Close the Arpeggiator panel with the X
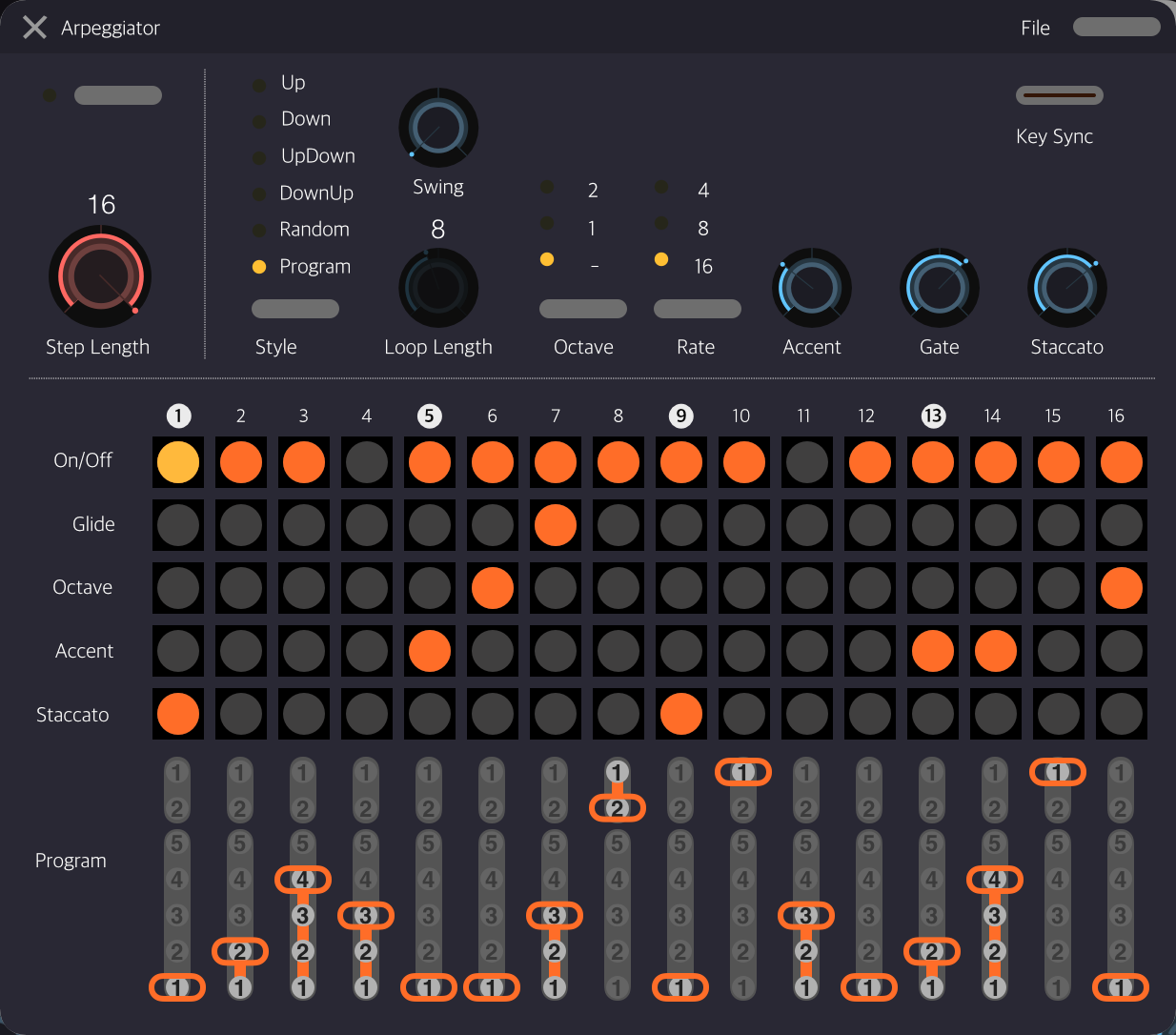 pos(34,28)
